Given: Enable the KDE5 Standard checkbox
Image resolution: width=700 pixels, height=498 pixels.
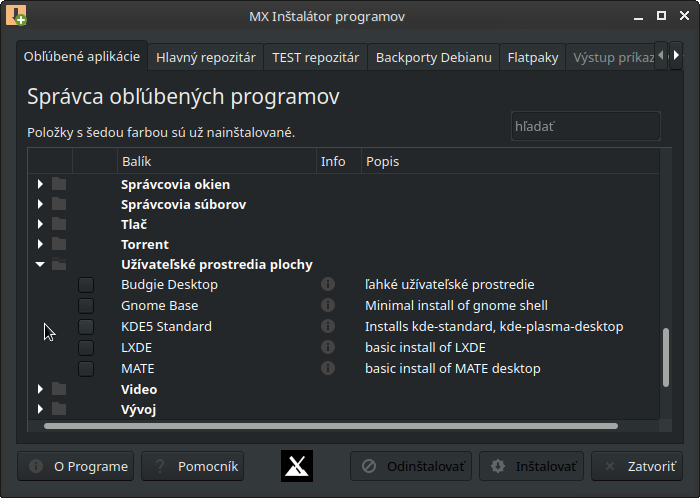Looking at the screenshot, I should pos(86,327).
